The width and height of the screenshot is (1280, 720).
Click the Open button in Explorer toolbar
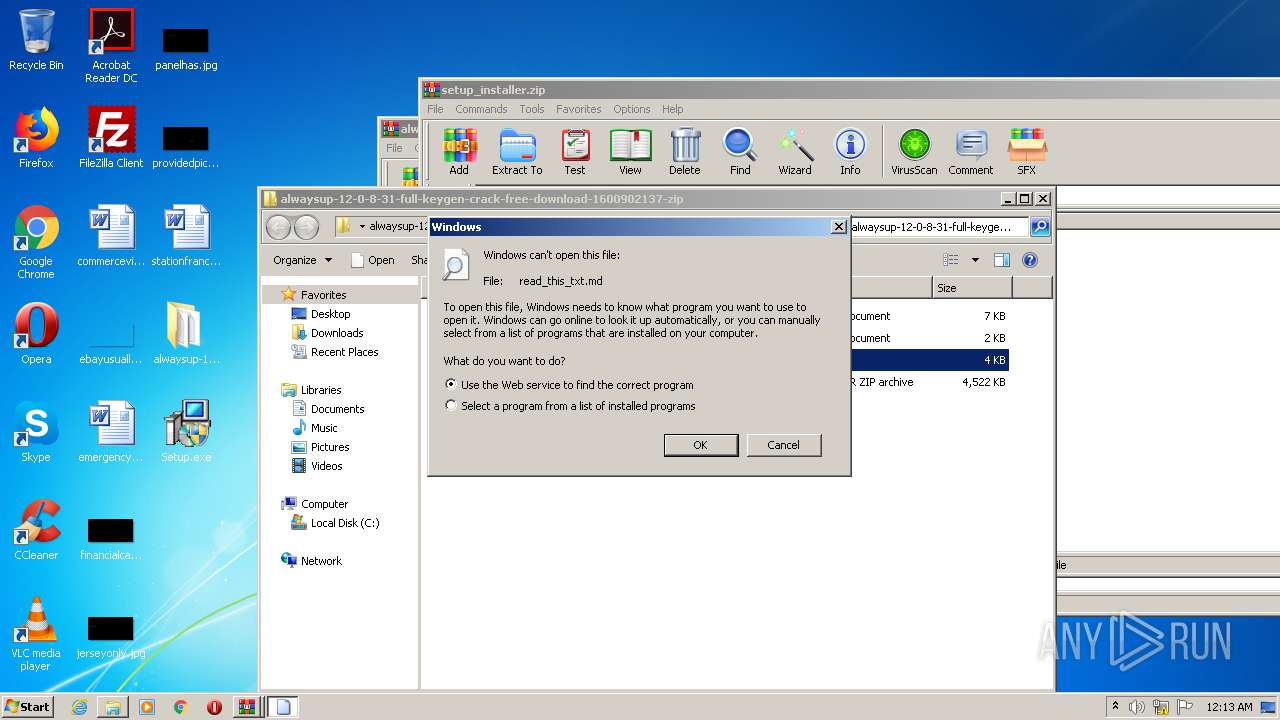(372, 260)
